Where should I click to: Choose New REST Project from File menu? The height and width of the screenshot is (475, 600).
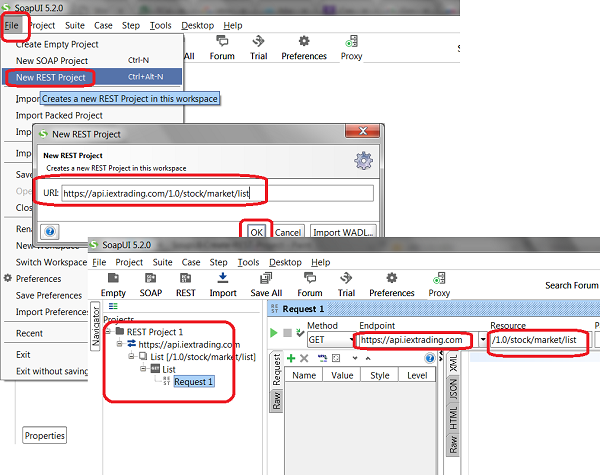49,77
